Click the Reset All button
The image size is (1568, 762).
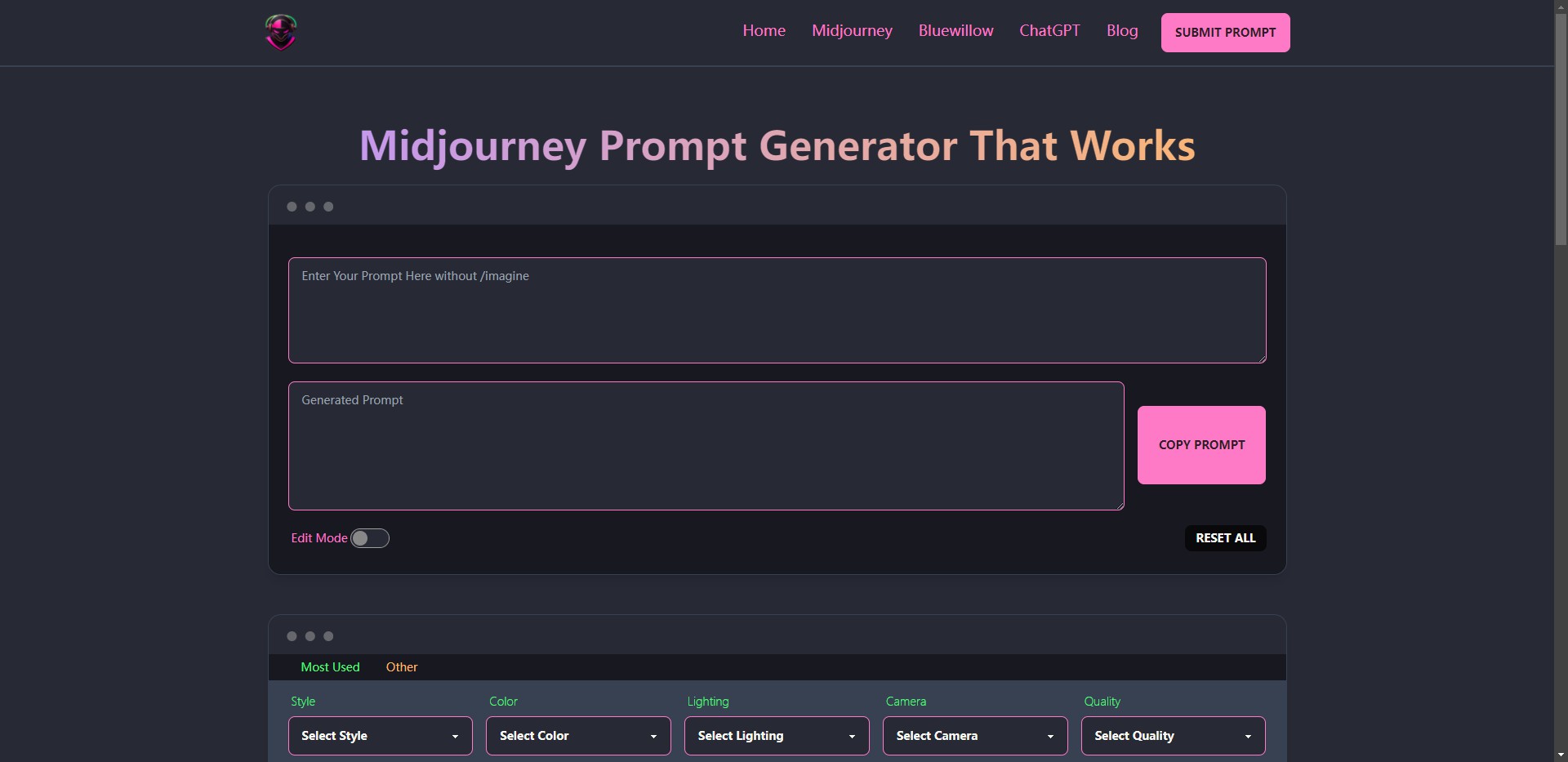(x=1225, y=538)
